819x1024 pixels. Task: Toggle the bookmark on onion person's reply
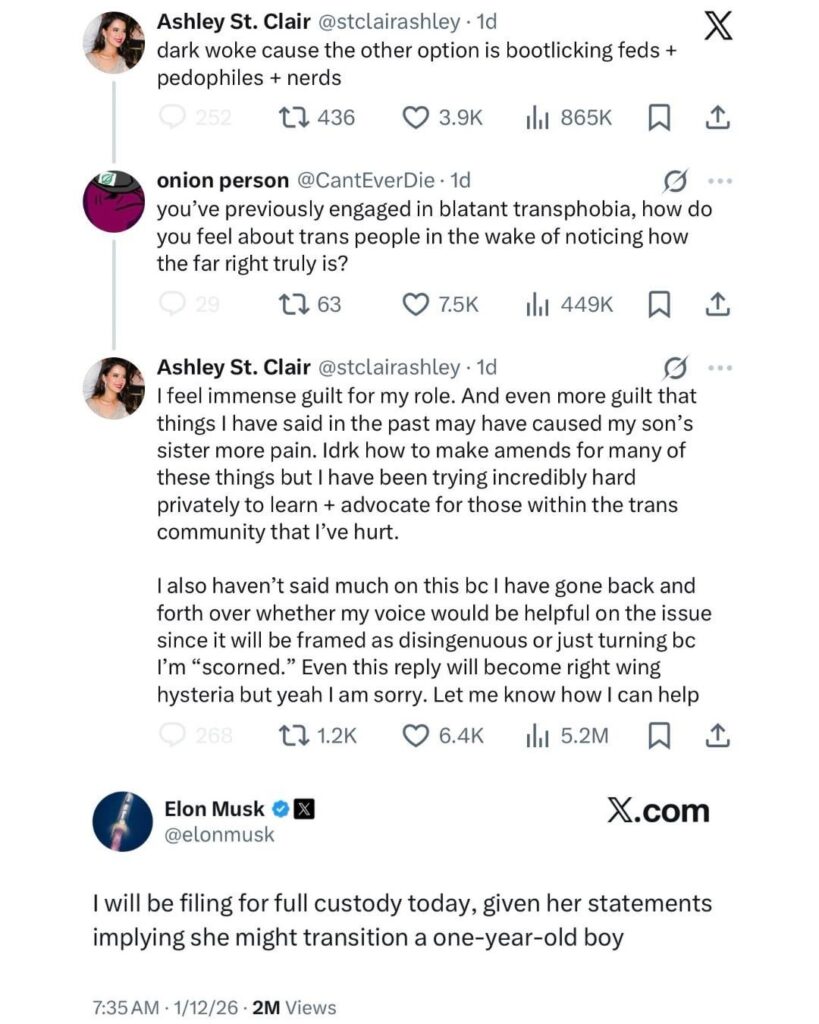(658, 304)
